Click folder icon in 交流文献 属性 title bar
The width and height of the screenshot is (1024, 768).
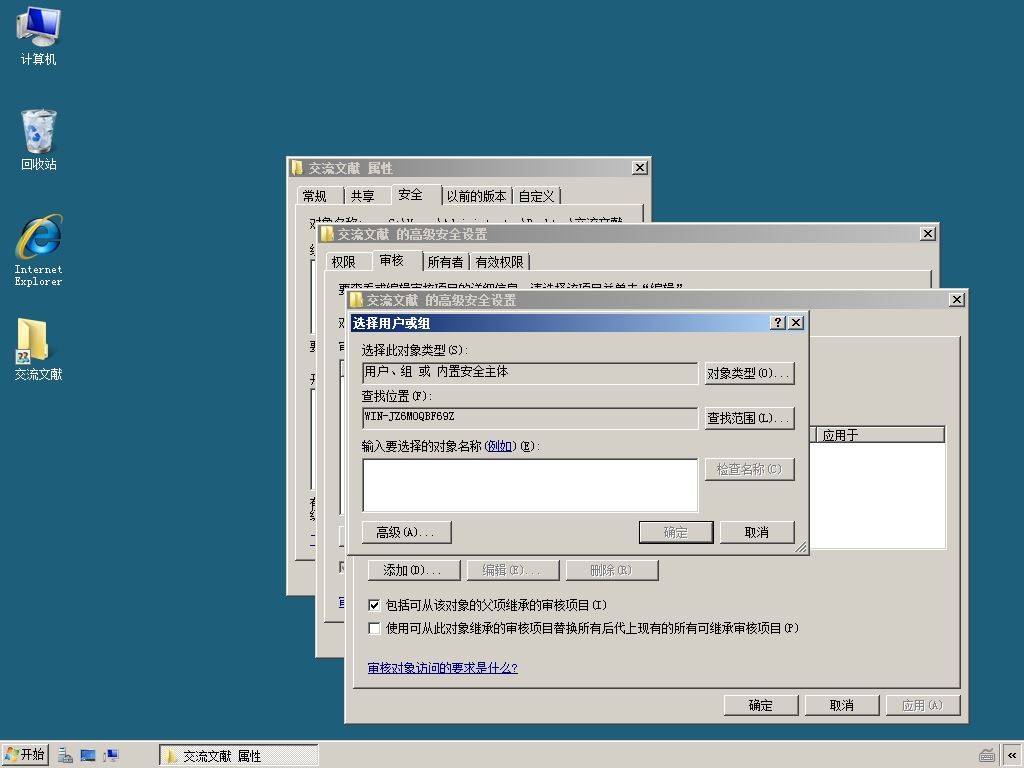click(x=298, y=168)
